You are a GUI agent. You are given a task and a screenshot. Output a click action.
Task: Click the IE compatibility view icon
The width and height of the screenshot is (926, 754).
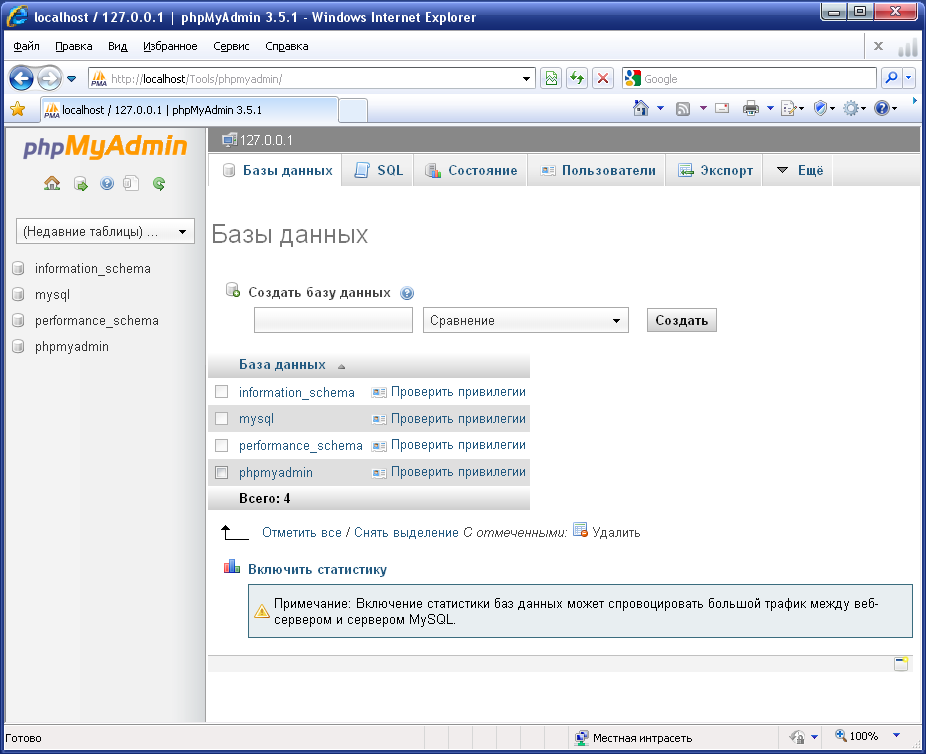(551, 78)
